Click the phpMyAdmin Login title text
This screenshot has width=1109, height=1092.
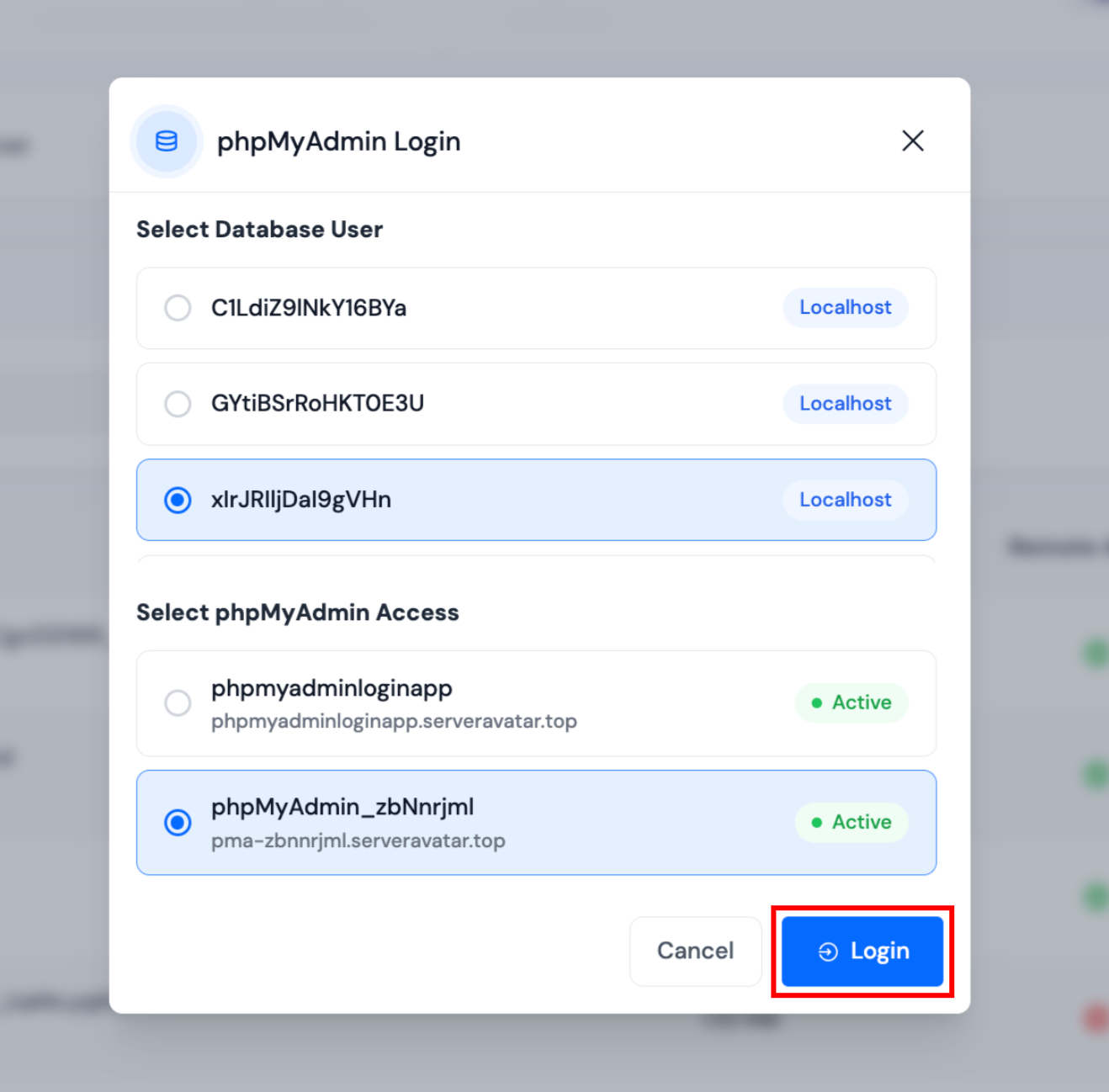tap(339, 141)
